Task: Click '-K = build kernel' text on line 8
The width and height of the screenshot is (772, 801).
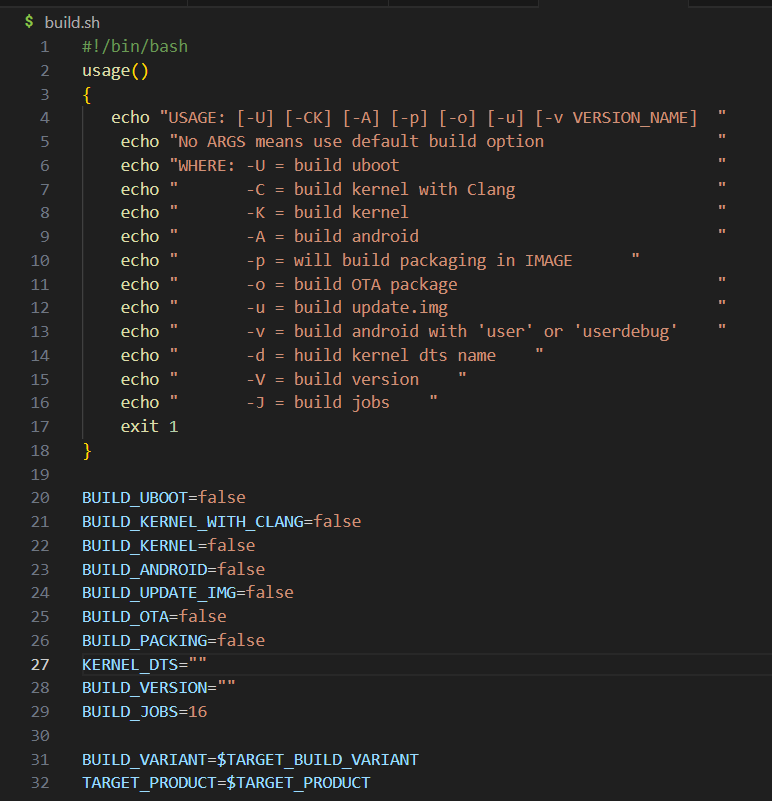Action: (327, 213)
